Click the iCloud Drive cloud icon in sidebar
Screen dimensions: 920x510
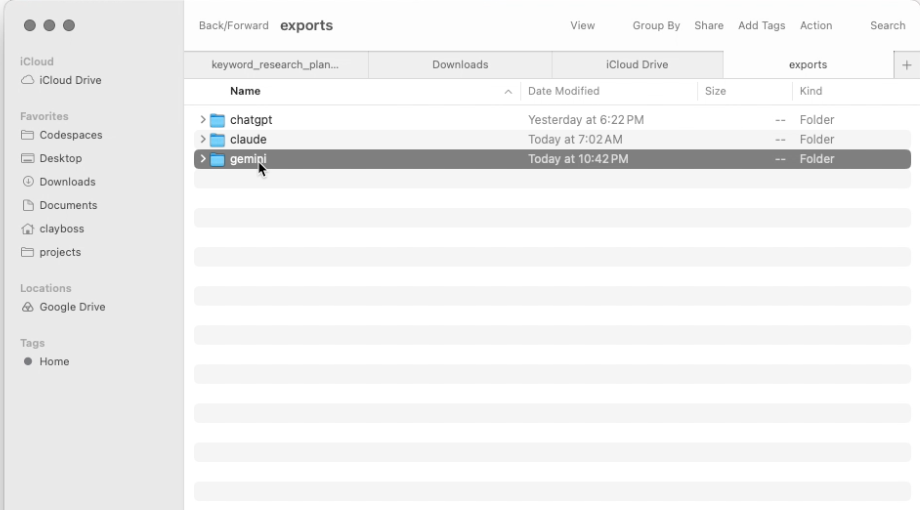[x=27, y=80]
